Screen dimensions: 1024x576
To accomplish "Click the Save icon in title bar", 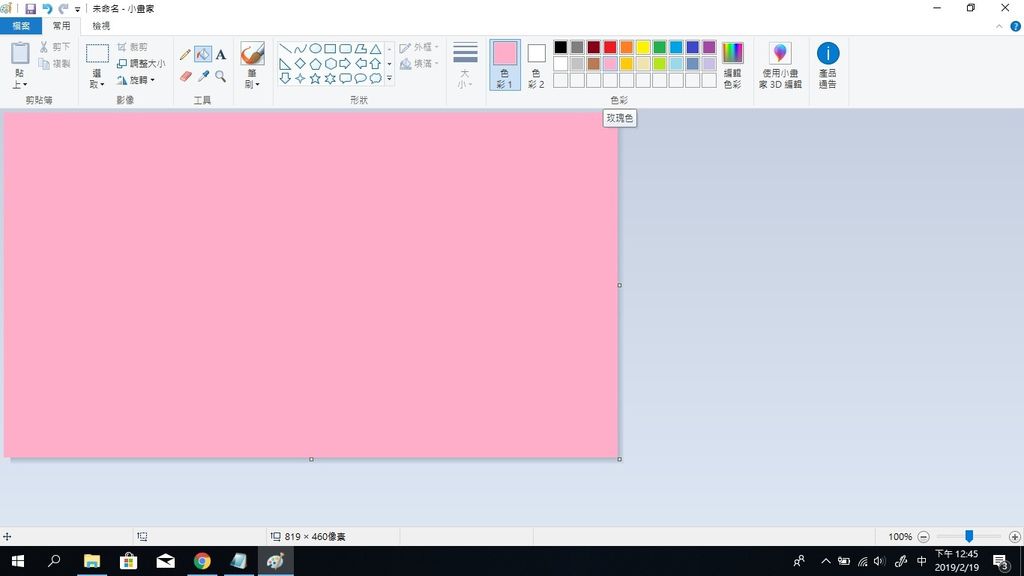I will [x=30, y=8].
